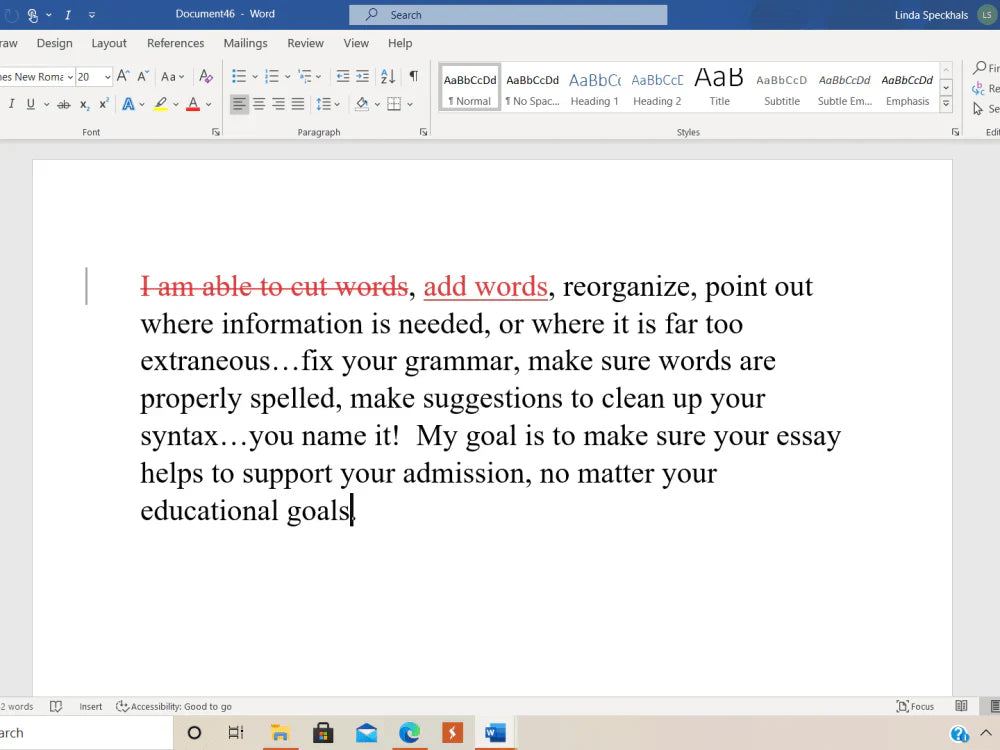Open the Help tab
The width and height of the screenshot is (1000, 750).
pos(400,43)
